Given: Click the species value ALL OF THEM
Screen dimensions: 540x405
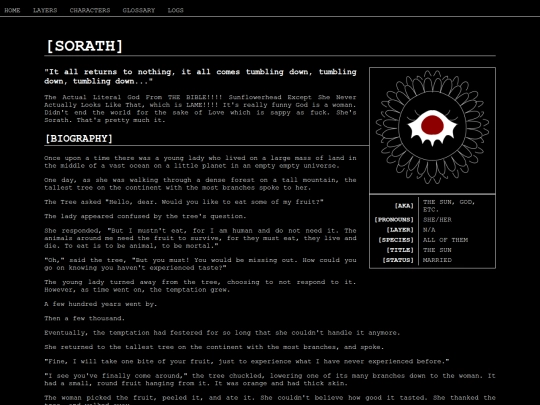Looking at the screenshot, I should (x=445, y=240).
